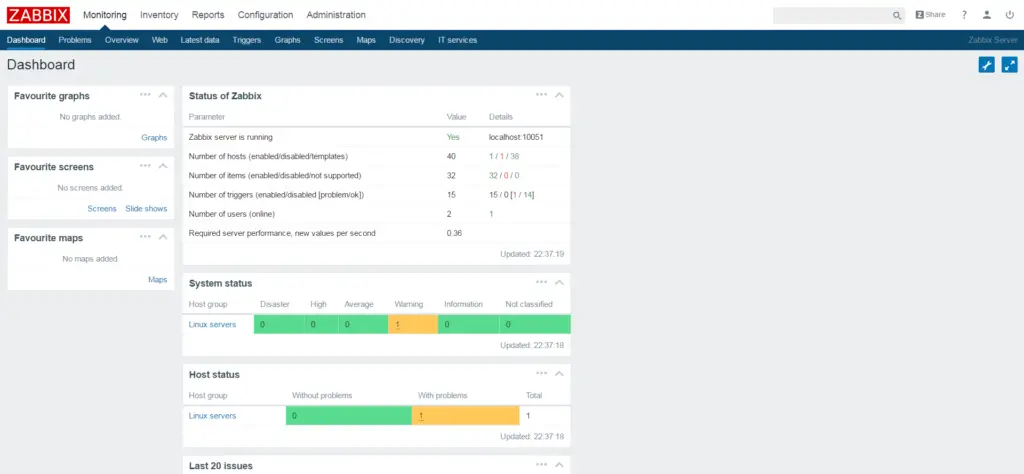1024x474 pixels.
Task: Collapse the Host status widget
Action: 559,374
